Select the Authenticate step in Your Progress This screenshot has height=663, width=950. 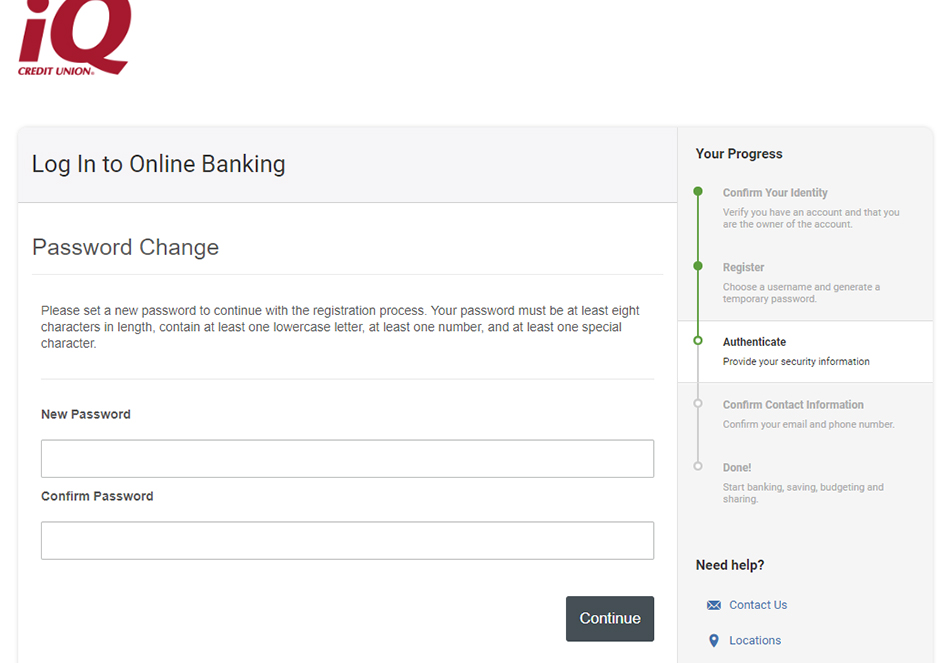click(x=755, y=342)
